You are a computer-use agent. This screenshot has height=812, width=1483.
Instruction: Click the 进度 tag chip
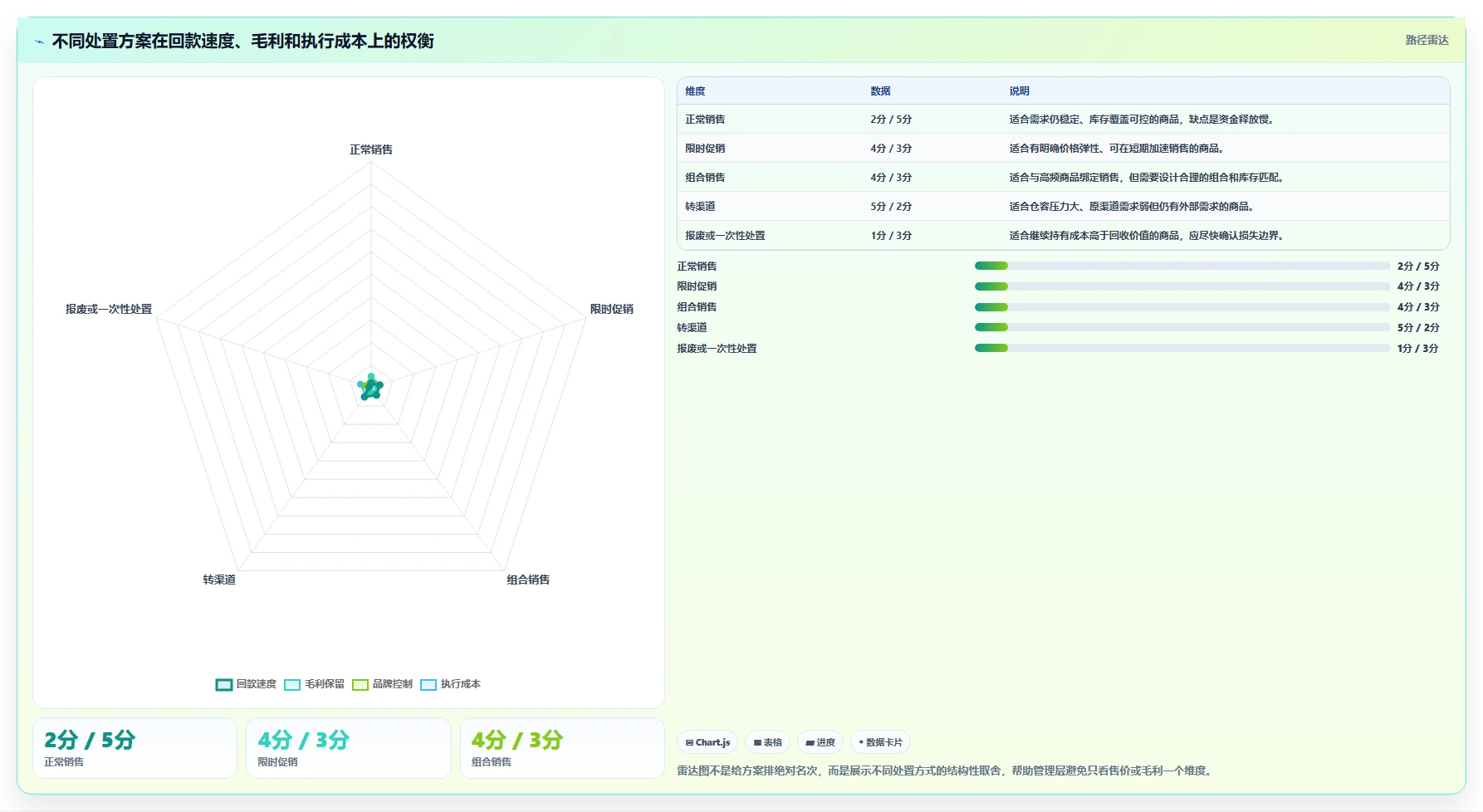click(x=820, y=742)
